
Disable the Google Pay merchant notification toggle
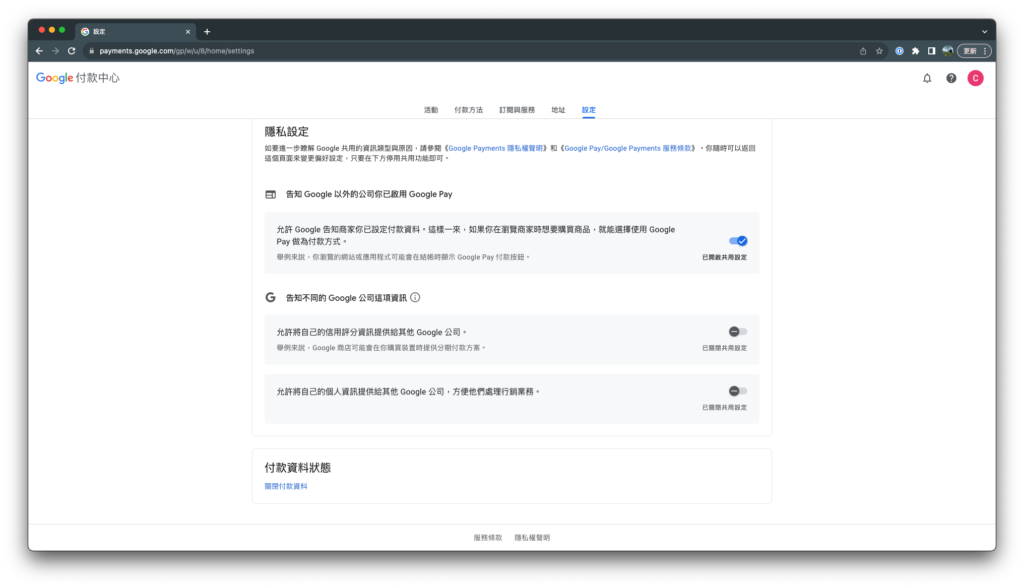[x=738, y=241]
